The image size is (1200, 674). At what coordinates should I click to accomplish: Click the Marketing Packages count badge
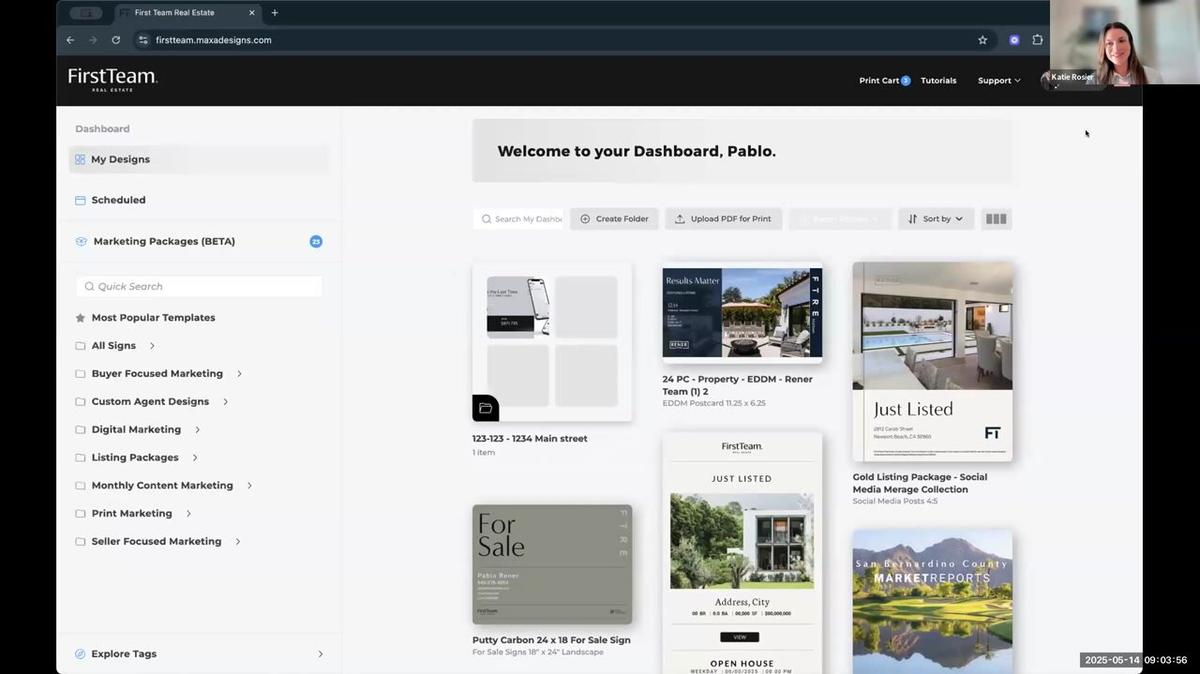tap(316, 241)
